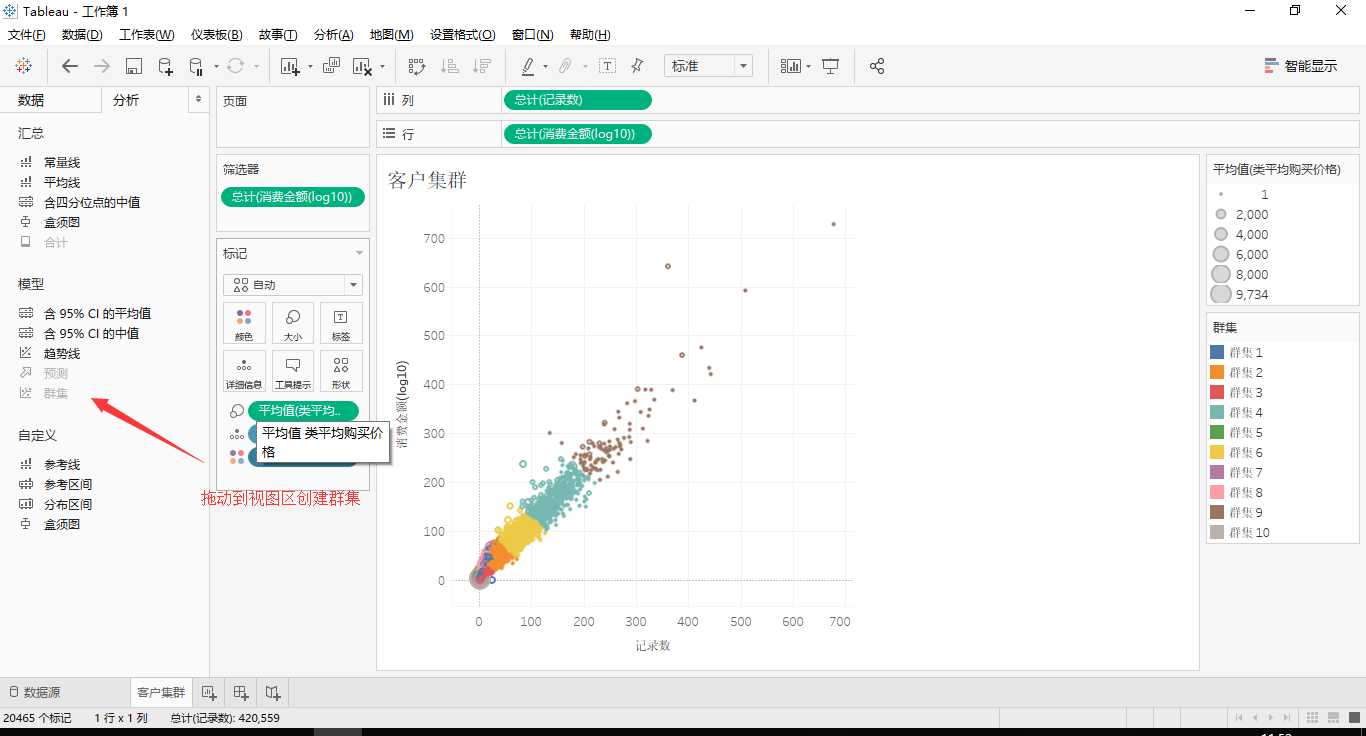
Task: Click the filter pill 总计(消费金额(log10))
Action: click(x=293, y=197)
